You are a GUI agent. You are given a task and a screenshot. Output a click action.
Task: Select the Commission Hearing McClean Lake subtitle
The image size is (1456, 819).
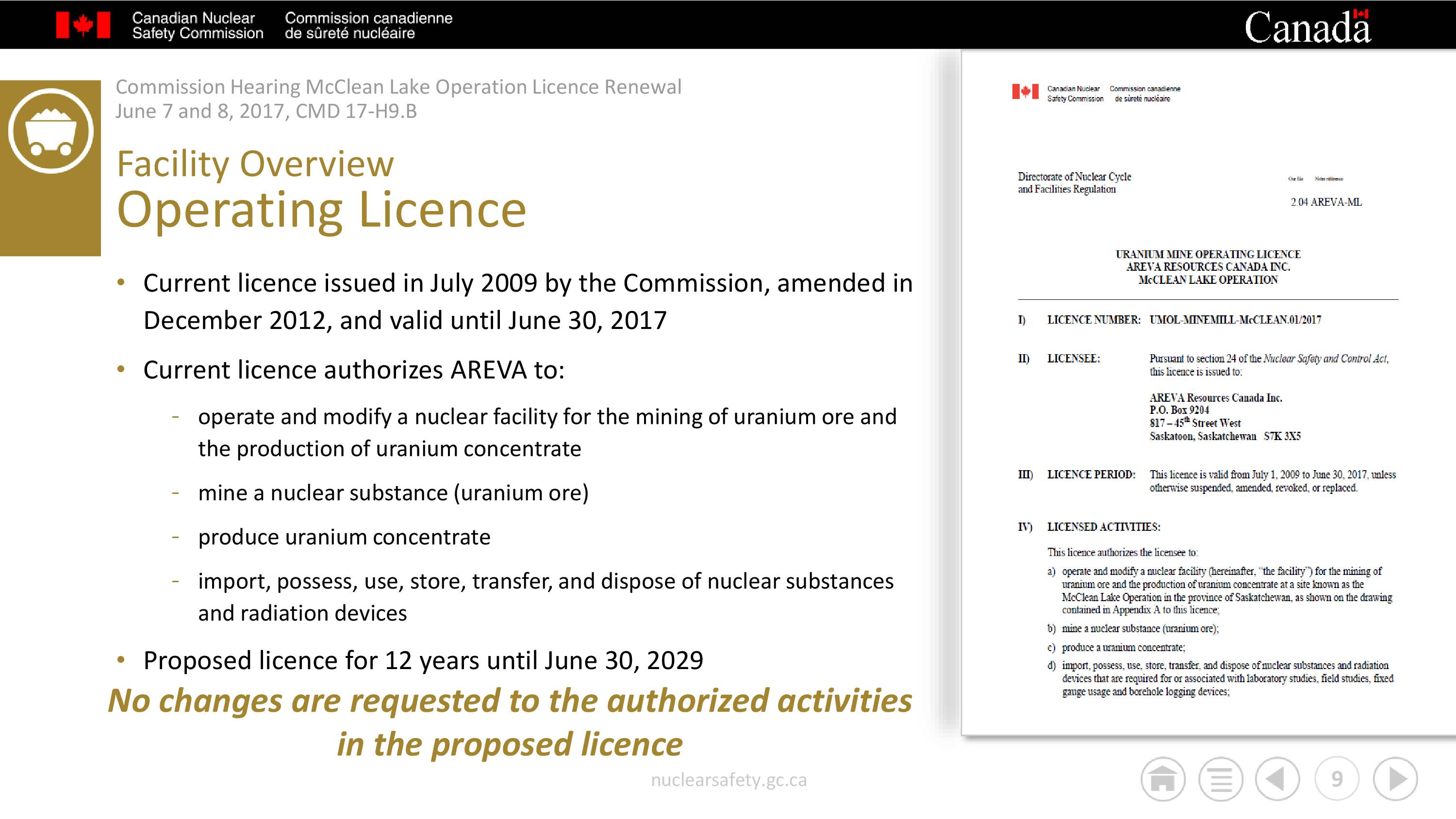click(x=398, y=87)
